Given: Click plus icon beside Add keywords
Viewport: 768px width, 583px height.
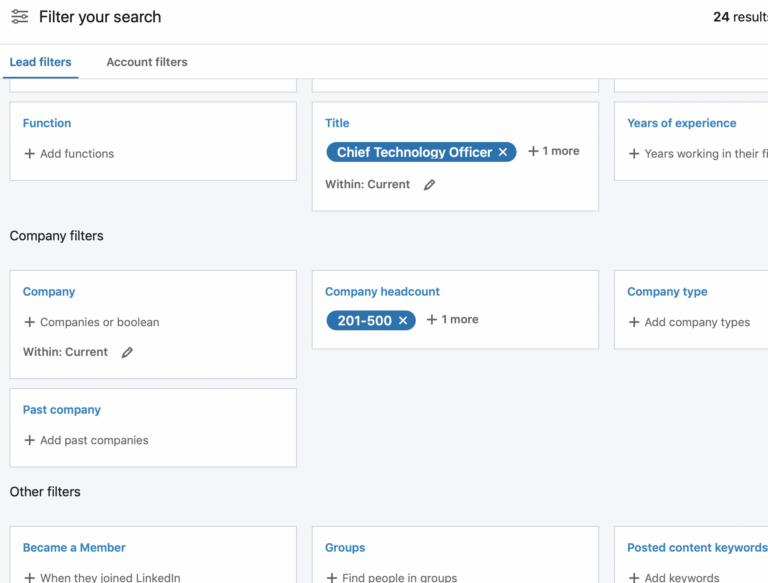Looking at the screenshot, I should [634, 578].
